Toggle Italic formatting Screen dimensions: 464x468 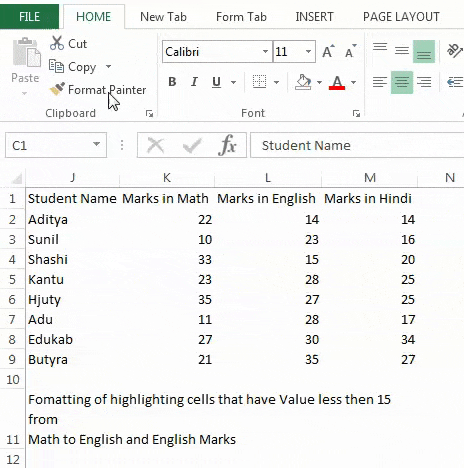pos(194,82)
